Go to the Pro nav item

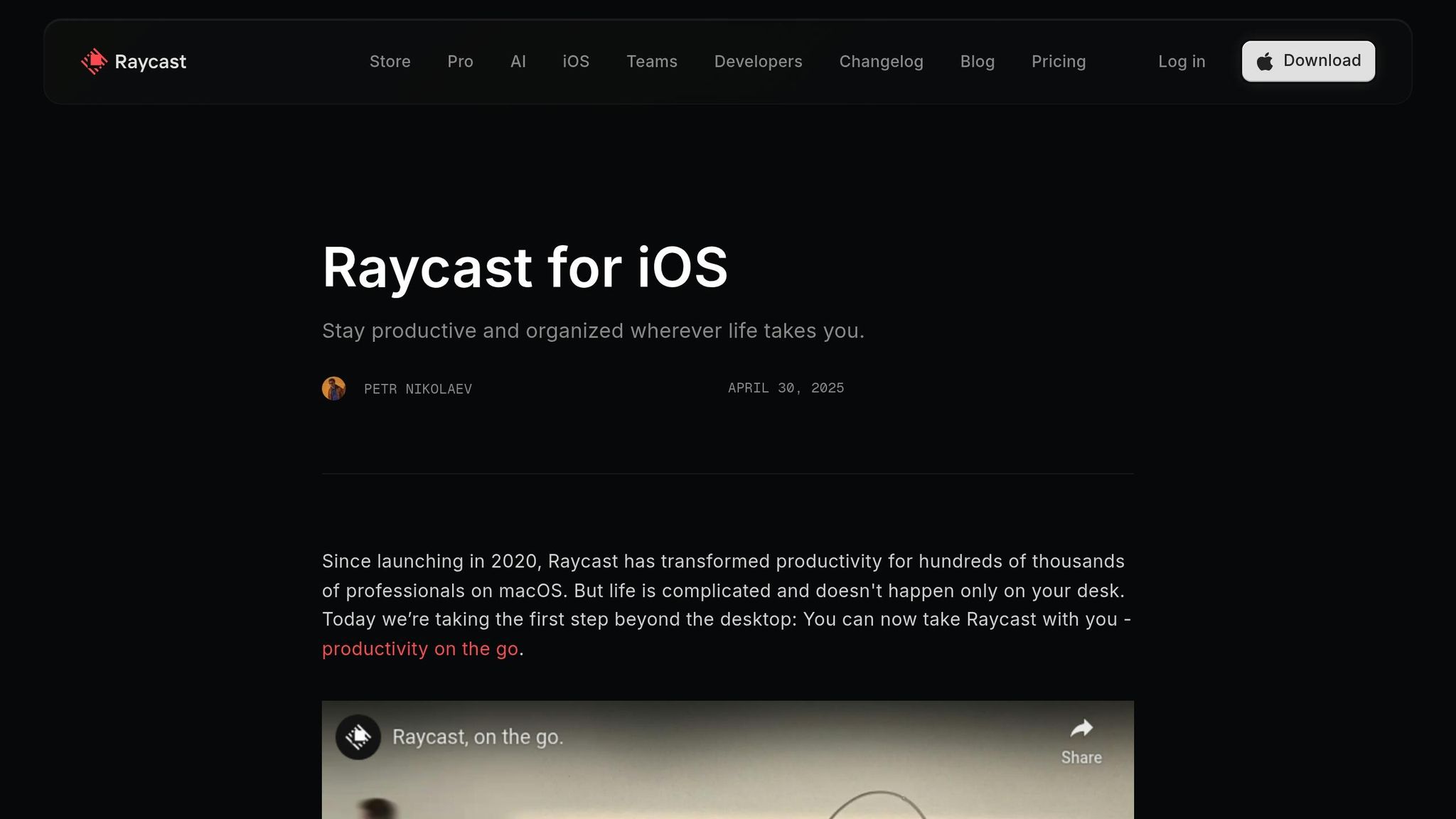[x=460, y=62]
